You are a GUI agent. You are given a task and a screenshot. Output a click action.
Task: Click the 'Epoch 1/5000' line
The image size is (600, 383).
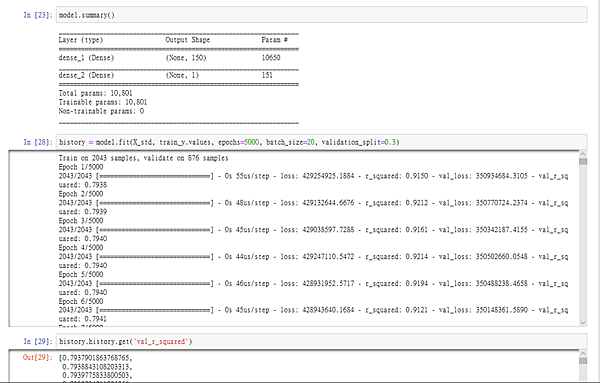81,167
